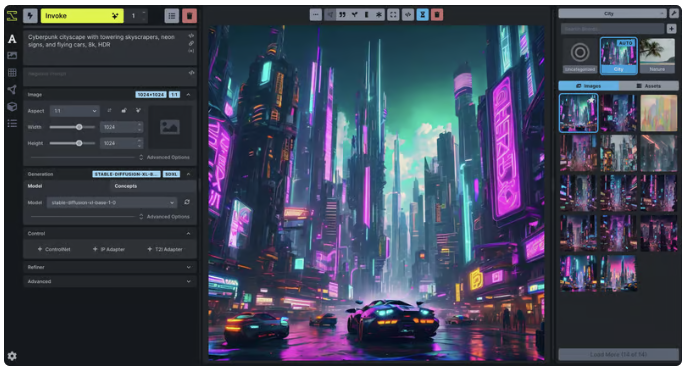Screen dimensions: 684x368
Task: Open the queue list icon next to Invoke
Action: coord(172,16)
